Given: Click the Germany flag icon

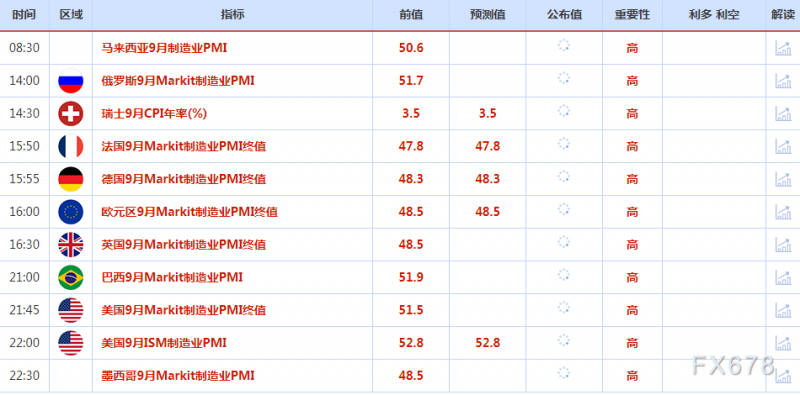Looking at the screenshot, I should coord(70,179).
